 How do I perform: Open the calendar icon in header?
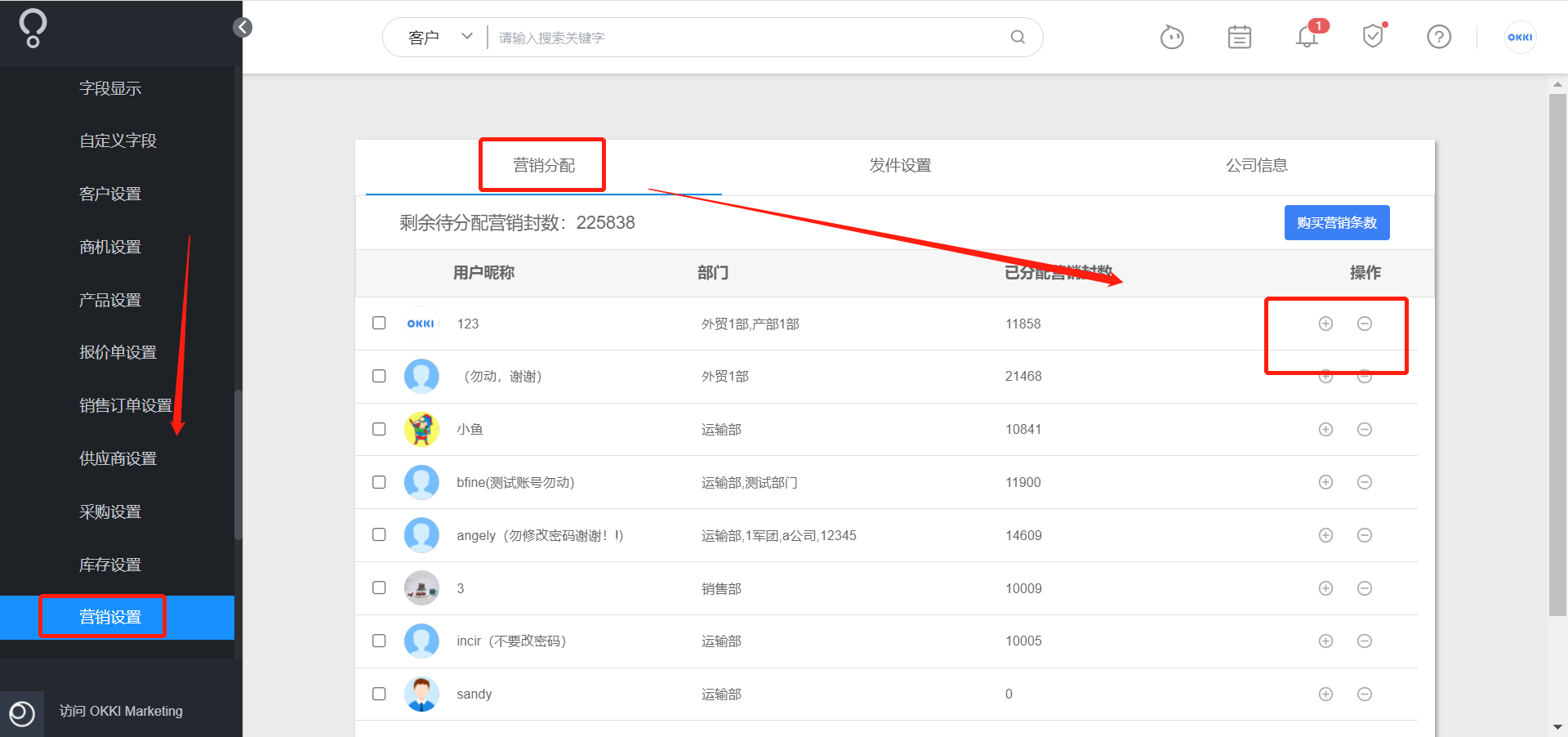(1239, 37)
